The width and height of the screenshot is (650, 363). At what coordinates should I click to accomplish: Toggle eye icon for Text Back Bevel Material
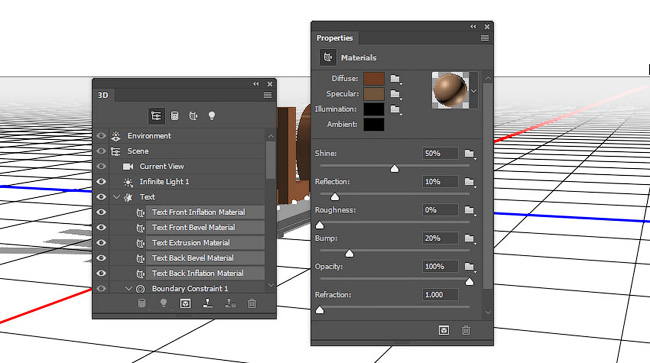coord(101,258)
